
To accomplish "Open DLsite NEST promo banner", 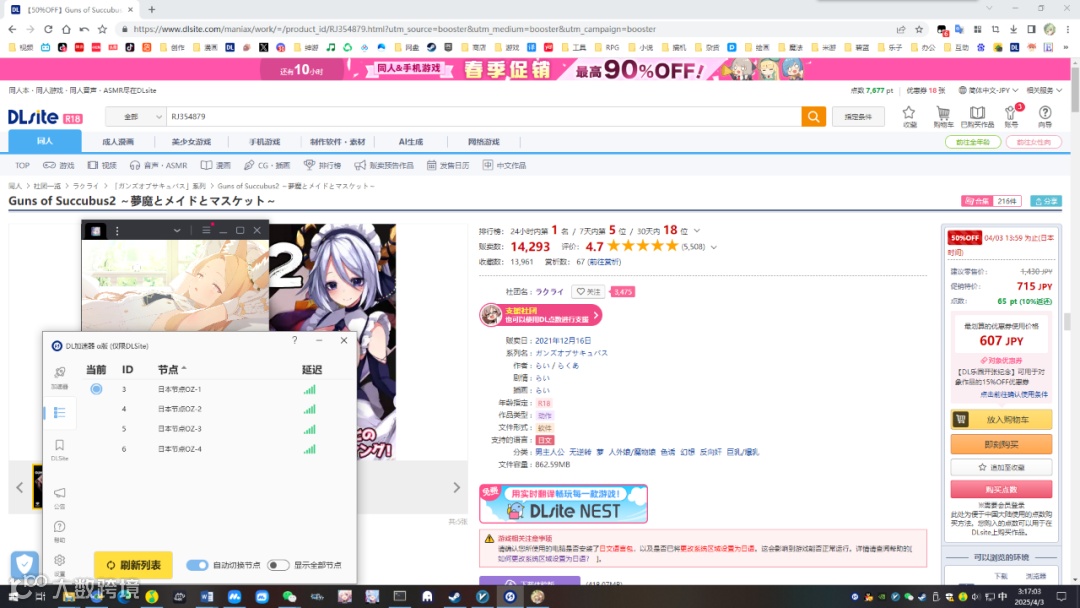I will 563,503.
